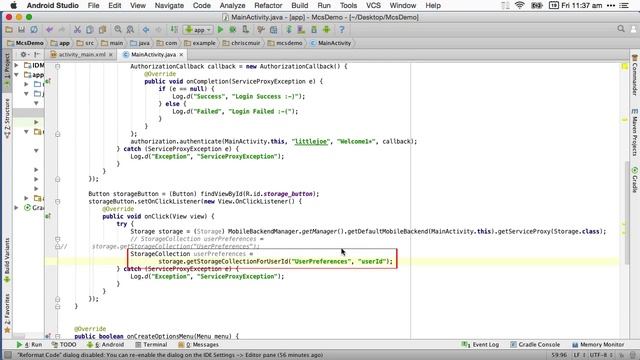Open the Project Structure icon
Screen dimensions: 640x360
pos(273,29)
